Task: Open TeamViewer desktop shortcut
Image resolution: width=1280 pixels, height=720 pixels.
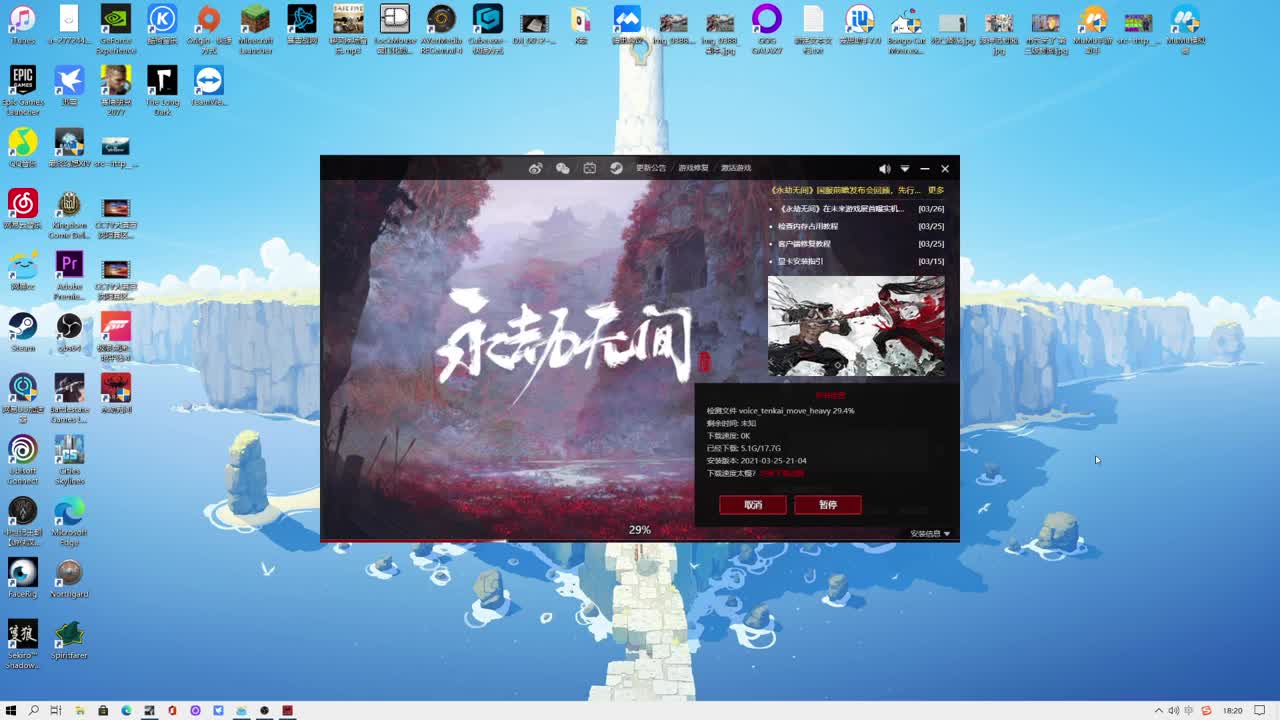Action: (208, 86)
